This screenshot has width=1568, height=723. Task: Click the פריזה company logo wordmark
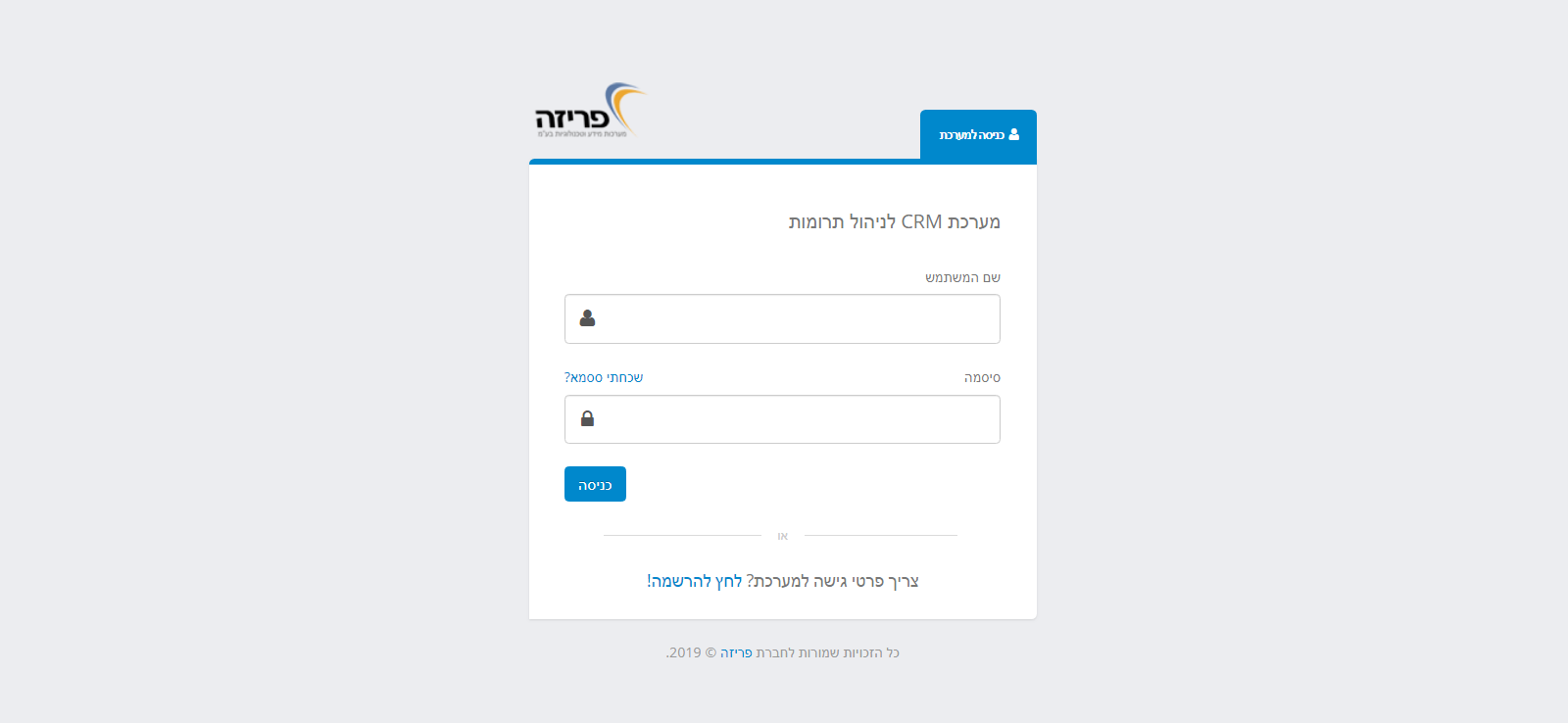pyautogui.click(x=572, y=119)
